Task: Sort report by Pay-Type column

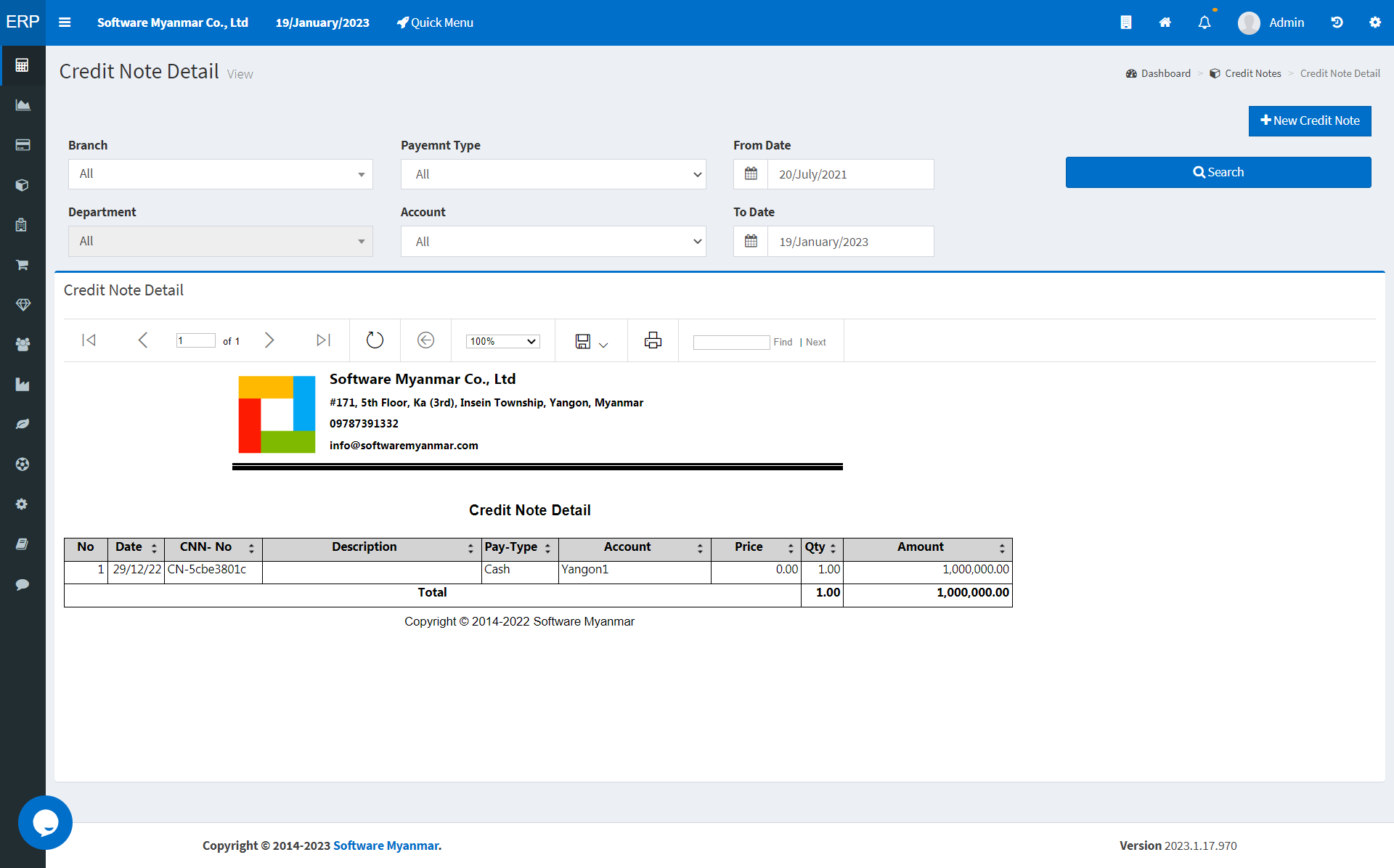Action: [547, 548]
